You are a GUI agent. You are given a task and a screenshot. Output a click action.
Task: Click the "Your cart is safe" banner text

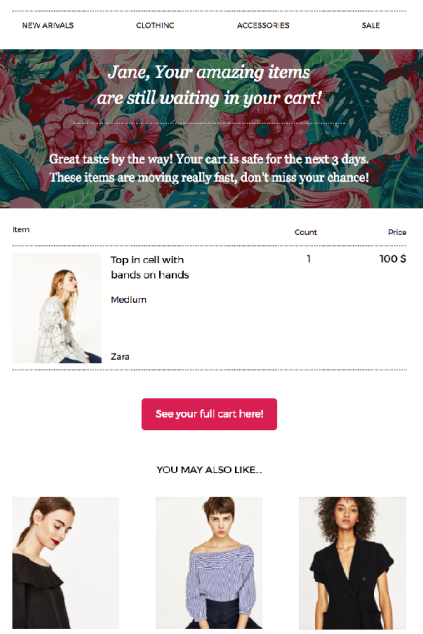(209, 168)
